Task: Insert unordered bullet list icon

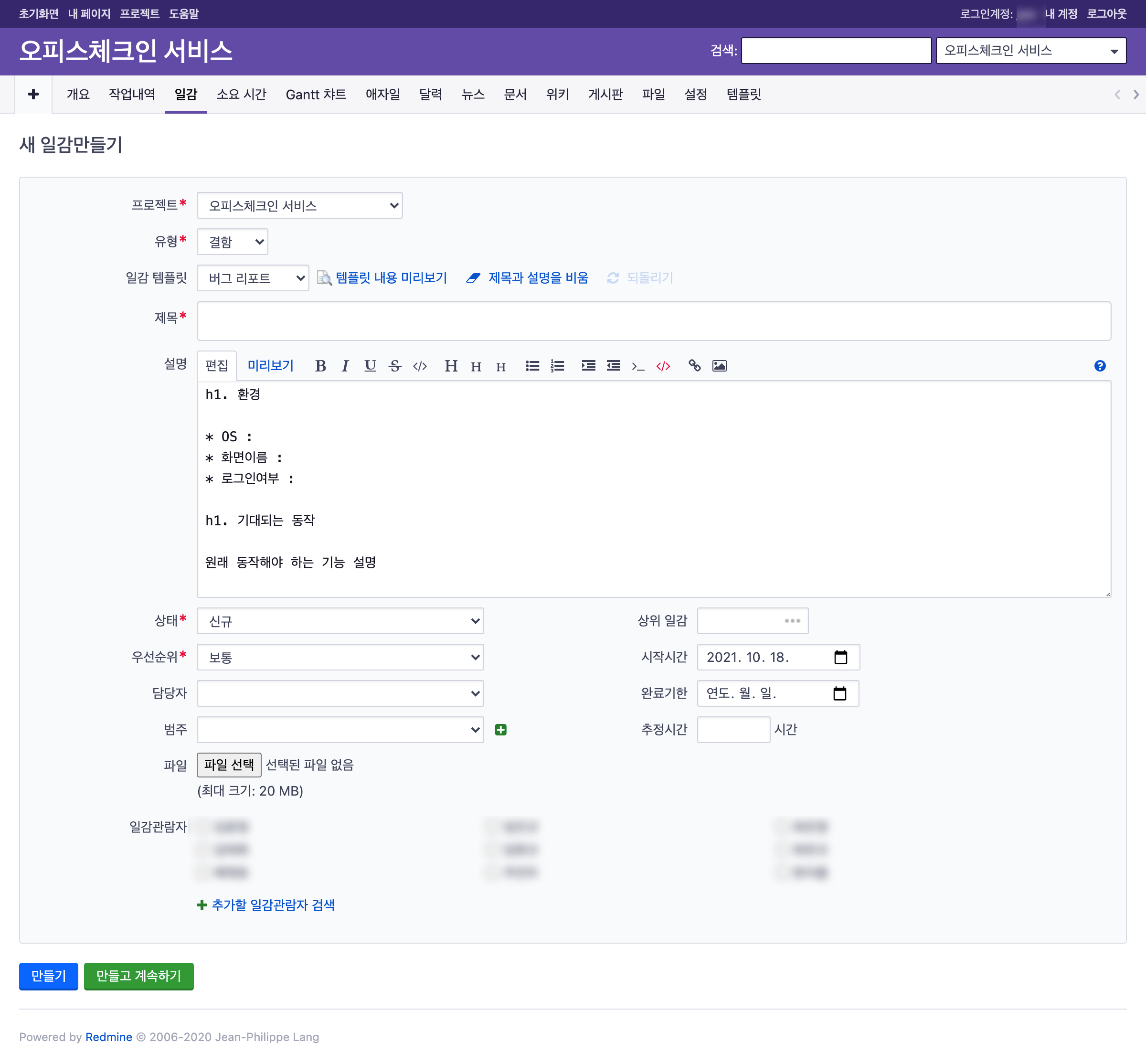Action: [x=532, y=366]
